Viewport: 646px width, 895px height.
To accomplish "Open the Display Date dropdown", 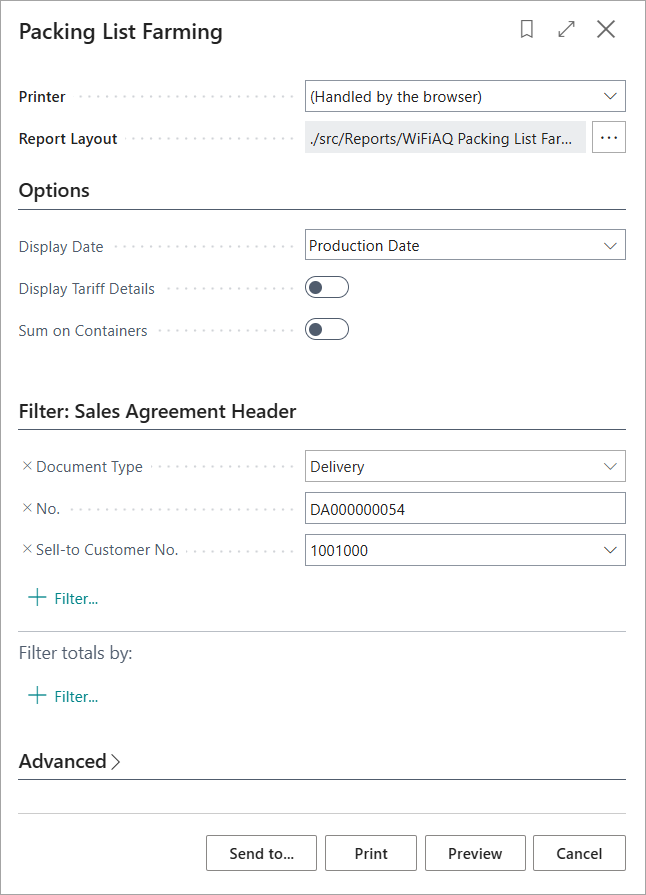I will [465, 245].
